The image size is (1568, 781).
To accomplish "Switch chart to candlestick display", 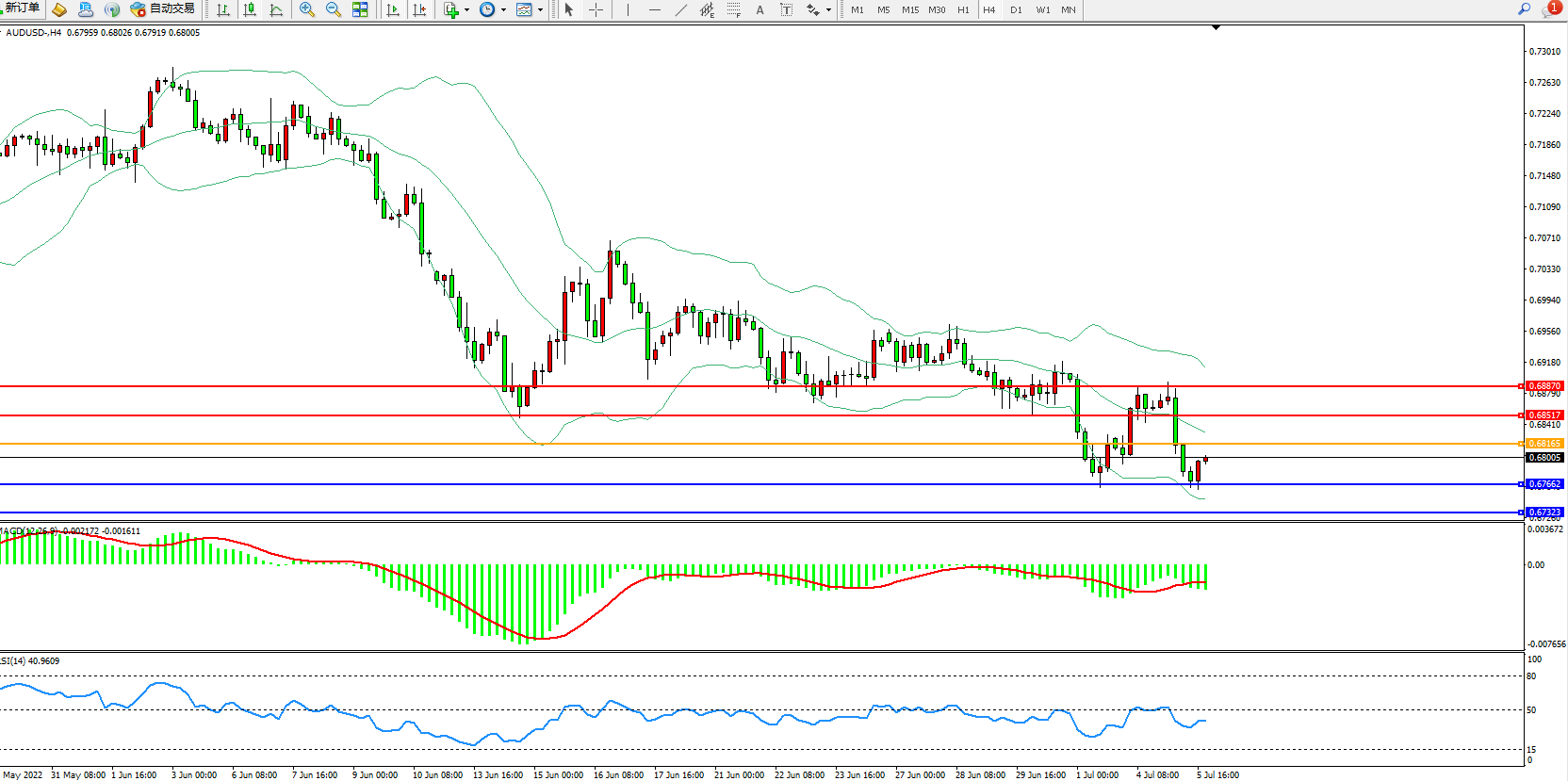I will [250, 9].
